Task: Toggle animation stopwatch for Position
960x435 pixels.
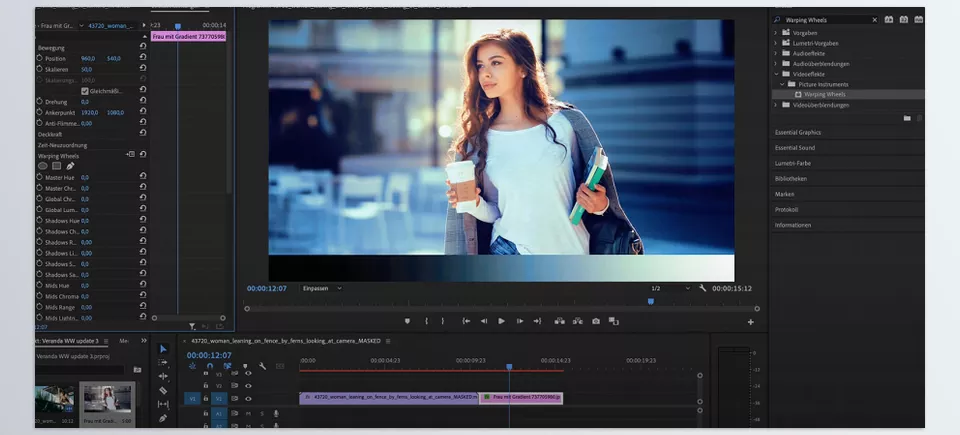Action: (x=40, y=58)
